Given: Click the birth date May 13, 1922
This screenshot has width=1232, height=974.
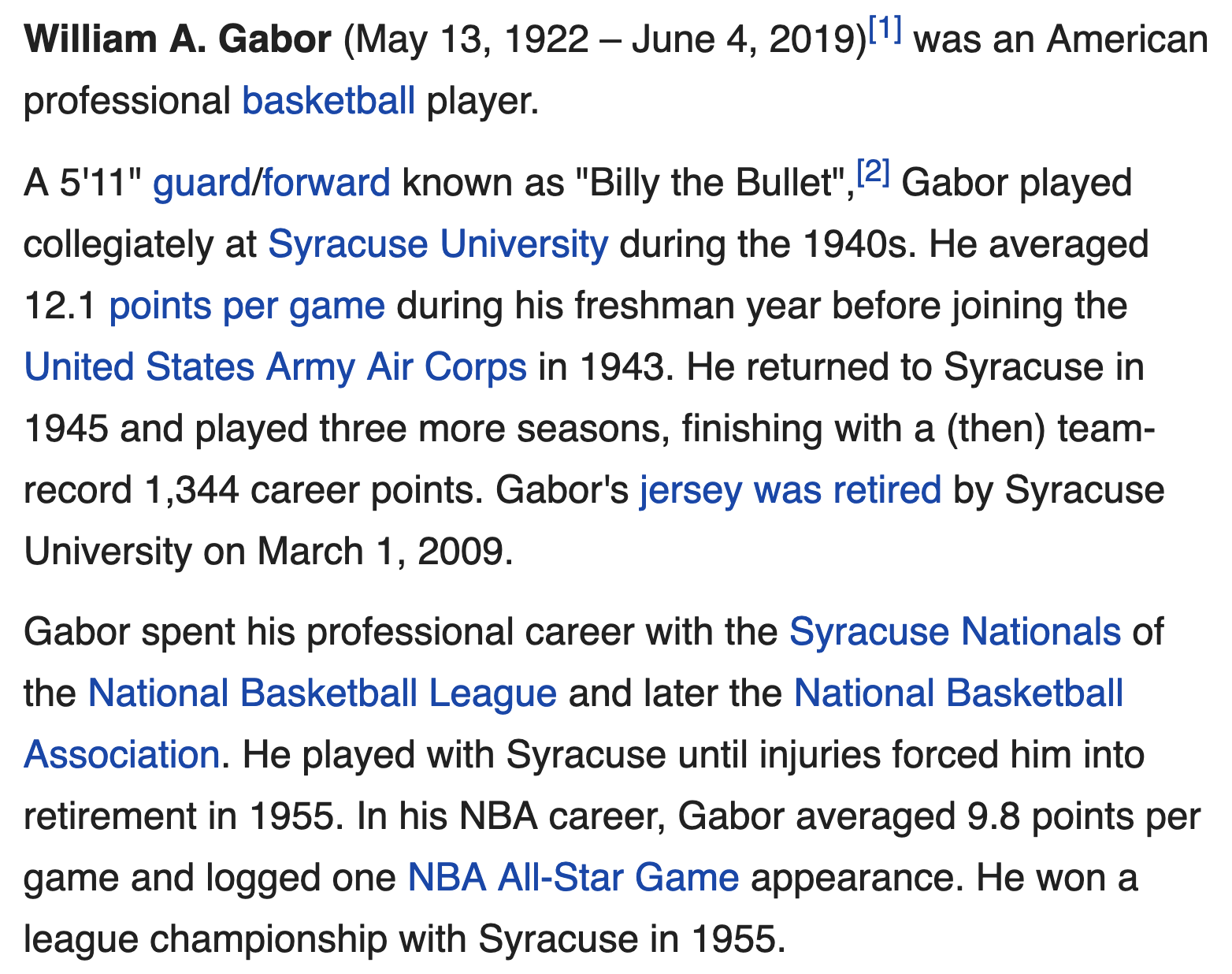Looking at the screenshot, I should (x=471, y=39).
